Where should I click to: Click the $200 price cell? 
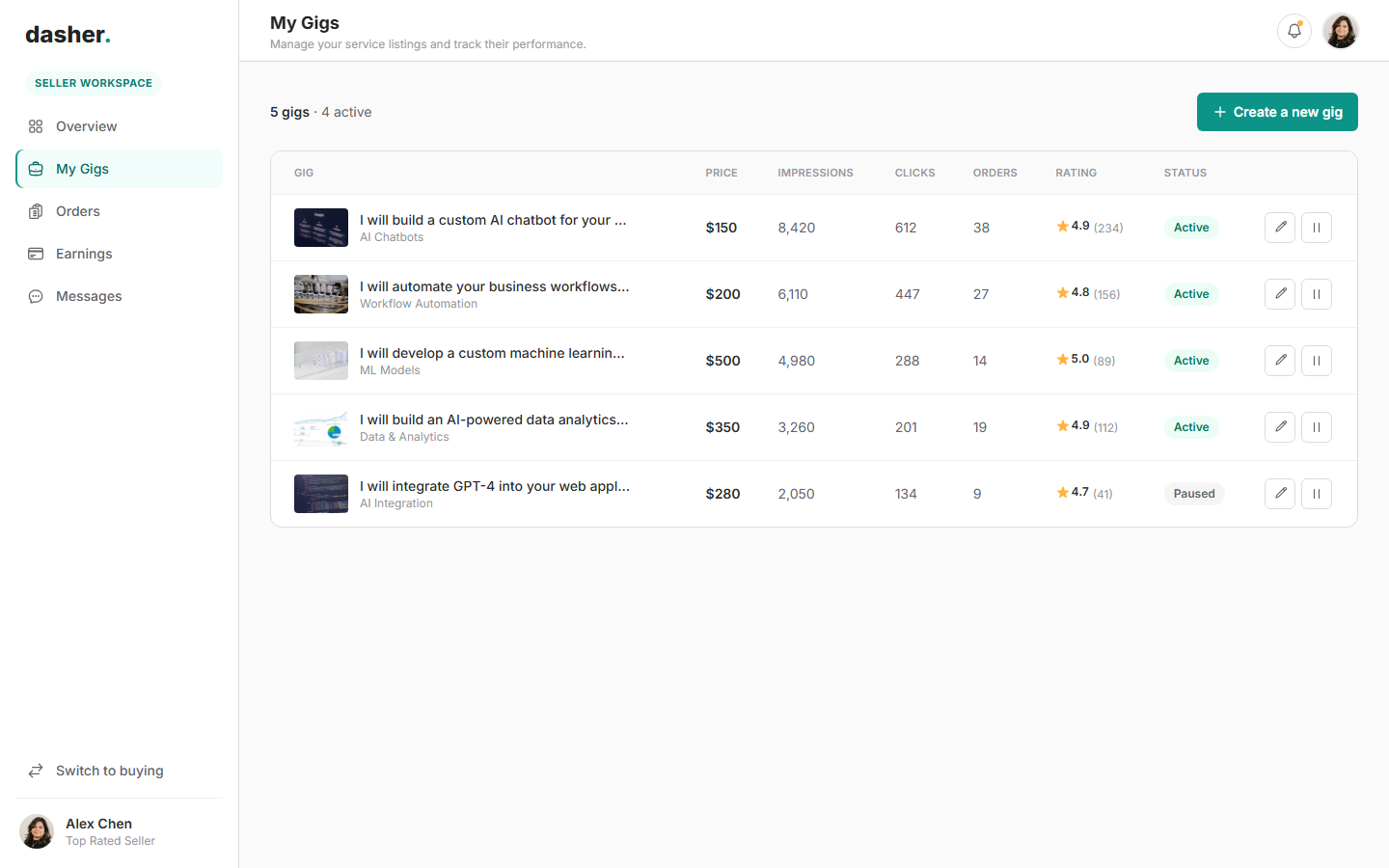click(x=722, y=294)
